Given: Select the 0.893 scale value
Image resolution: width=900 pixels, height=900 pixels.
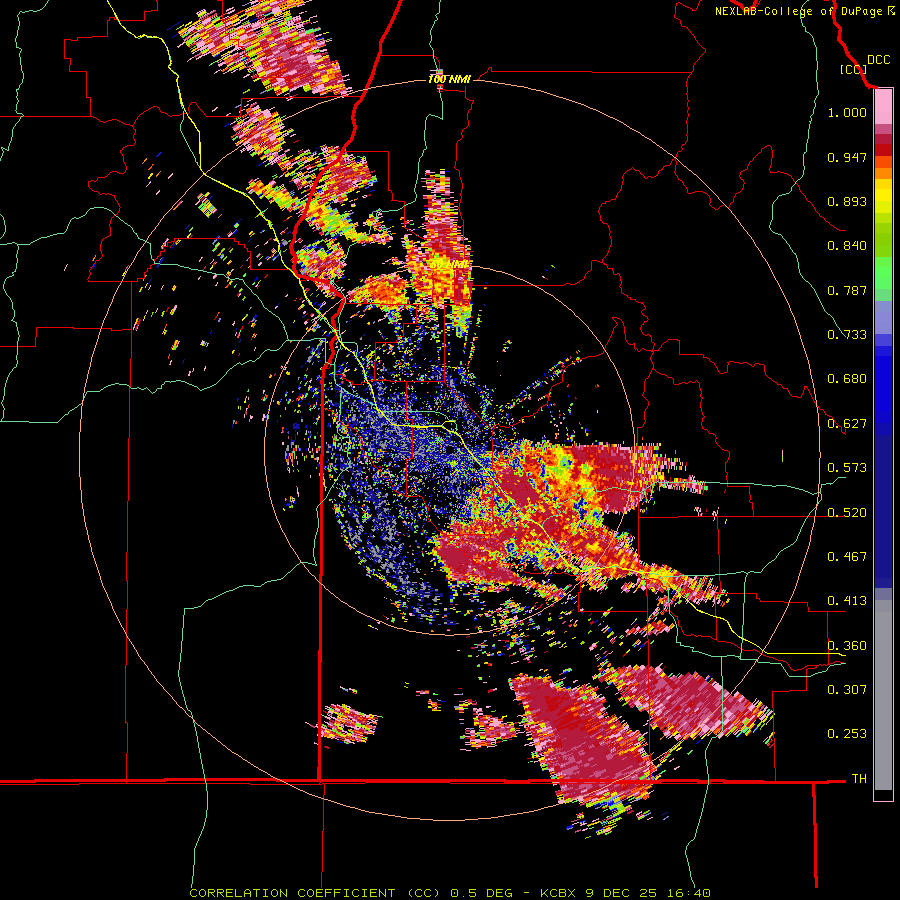Looking at the screenshot, I should (847, 201).
